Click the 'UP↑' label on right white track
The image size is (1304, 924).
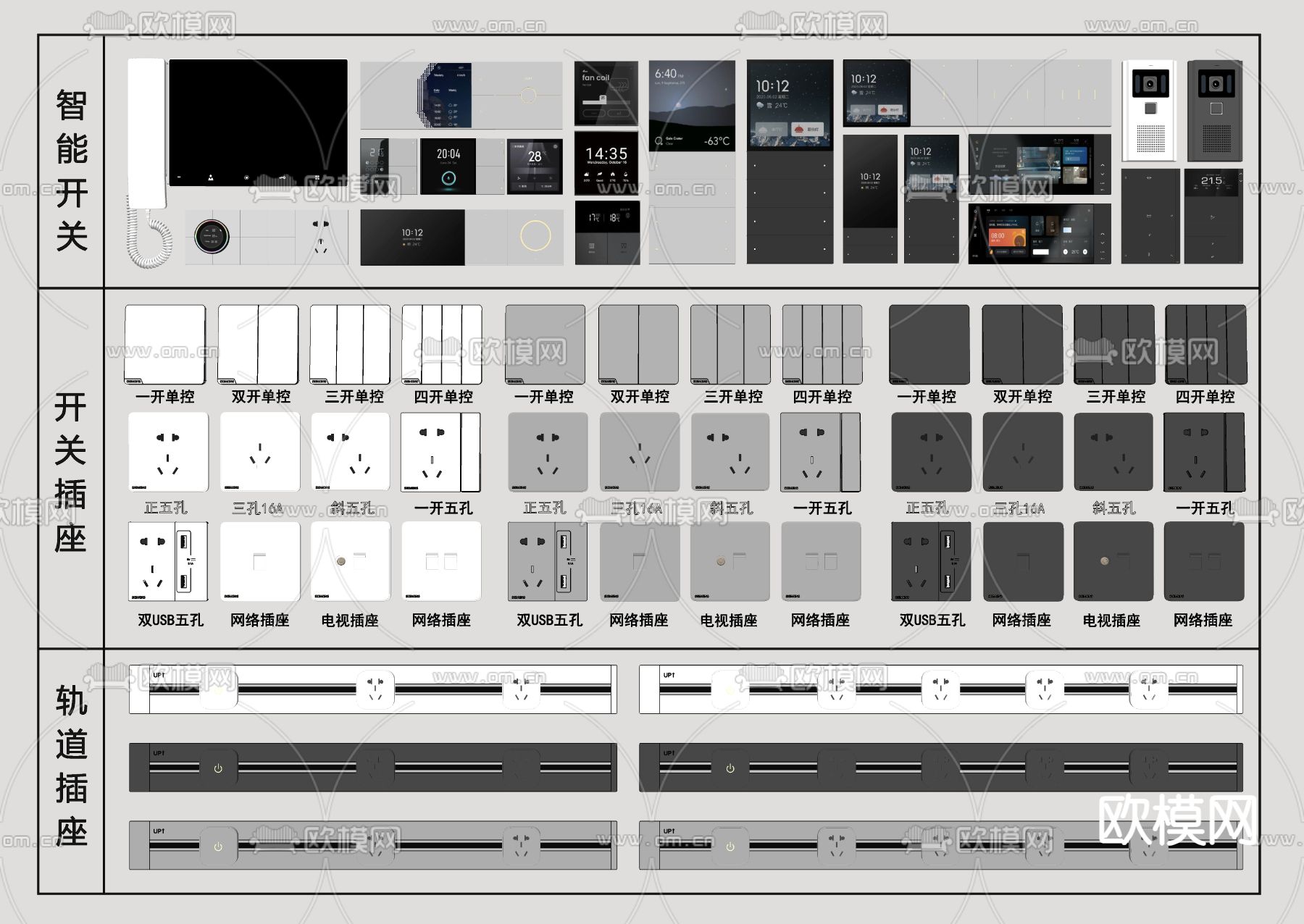669,675
